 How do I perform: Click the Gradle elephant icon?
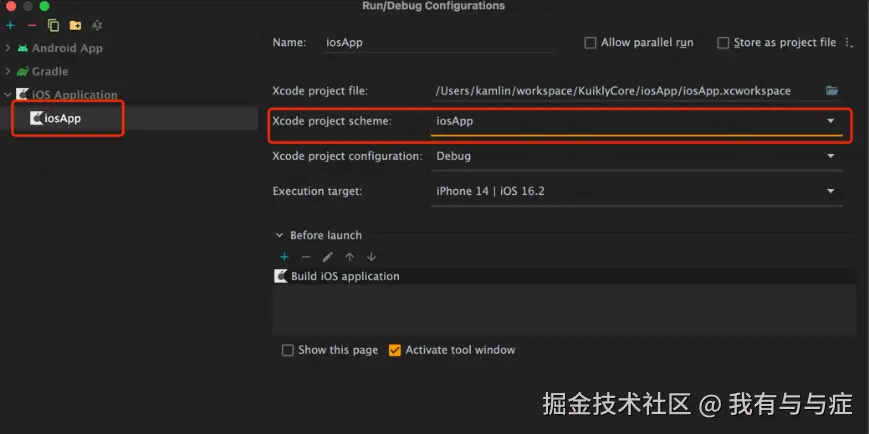pyautogui.click(x=22, y=72)
